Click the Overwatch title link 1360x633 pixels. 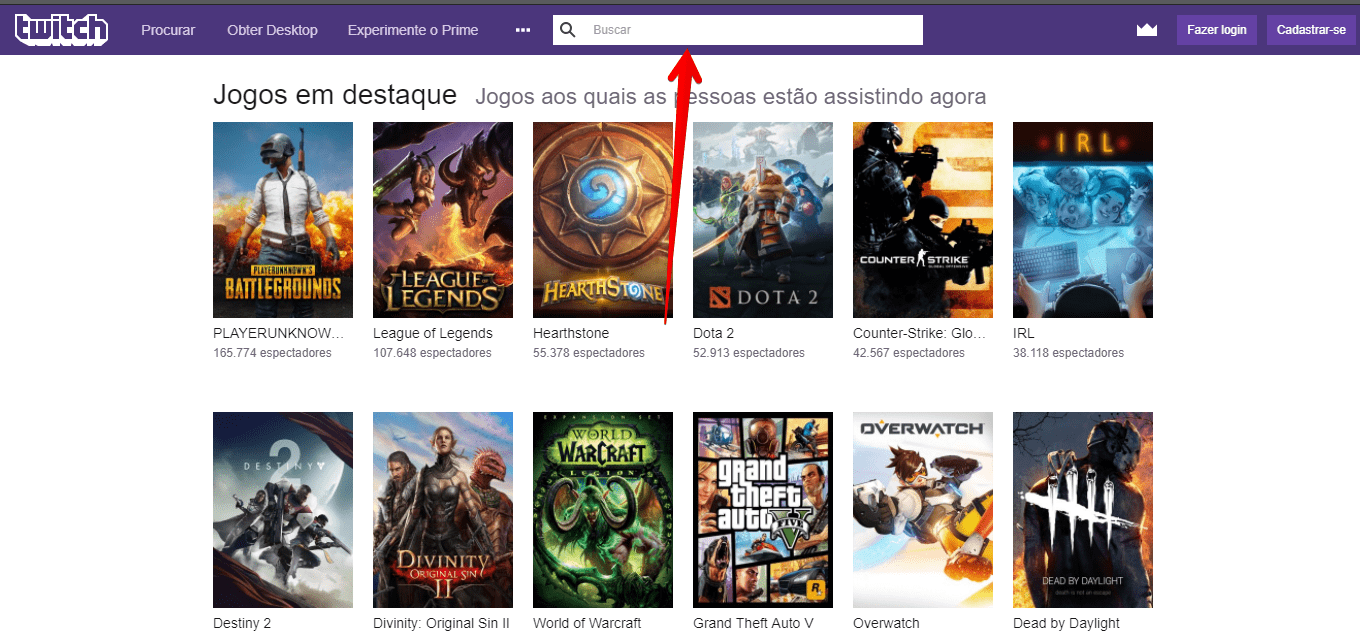pyautogui.click(x=886, y=623)
